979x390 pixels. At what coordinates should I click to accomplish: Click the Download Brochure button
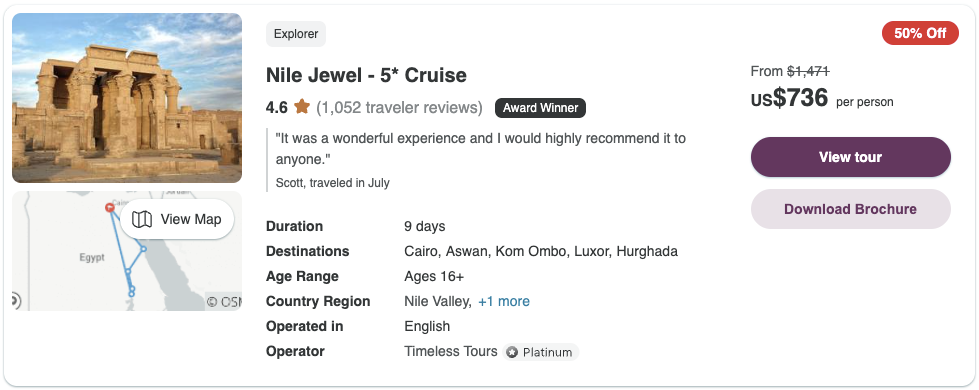[850, 209]
